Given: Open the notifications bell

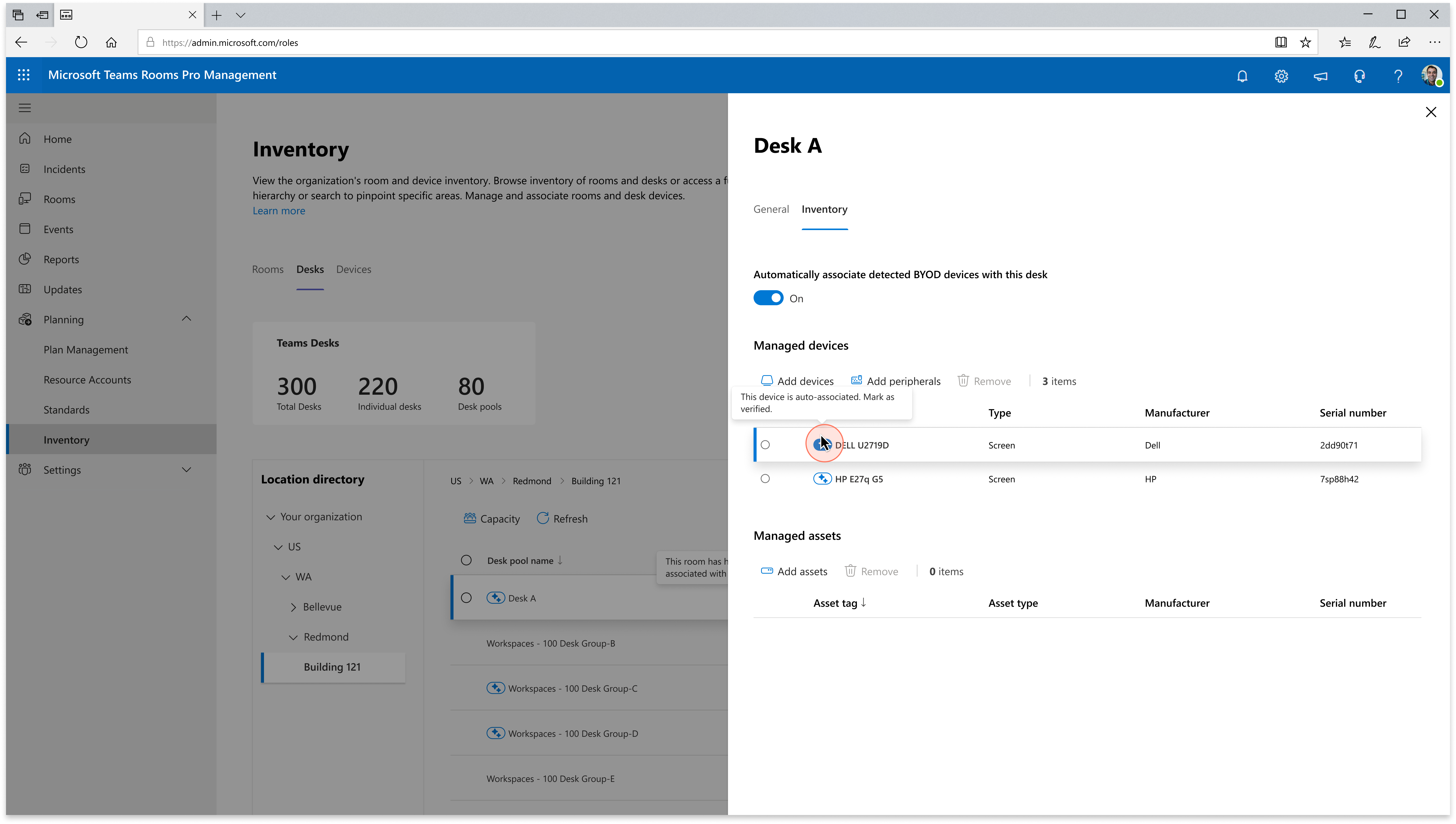Looking at the screenshot, I should (1242, 76).
